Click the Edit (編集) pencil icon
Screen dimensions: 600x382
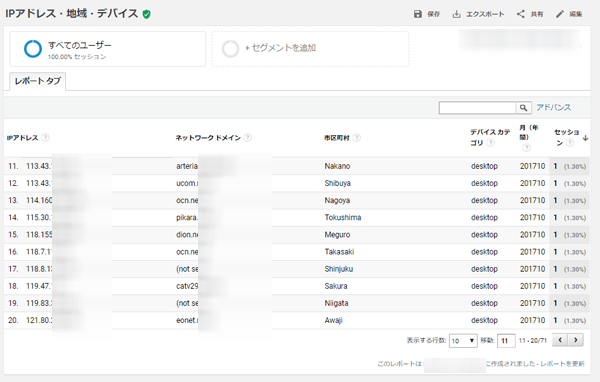pyautogui.click(x=560, y=14)
